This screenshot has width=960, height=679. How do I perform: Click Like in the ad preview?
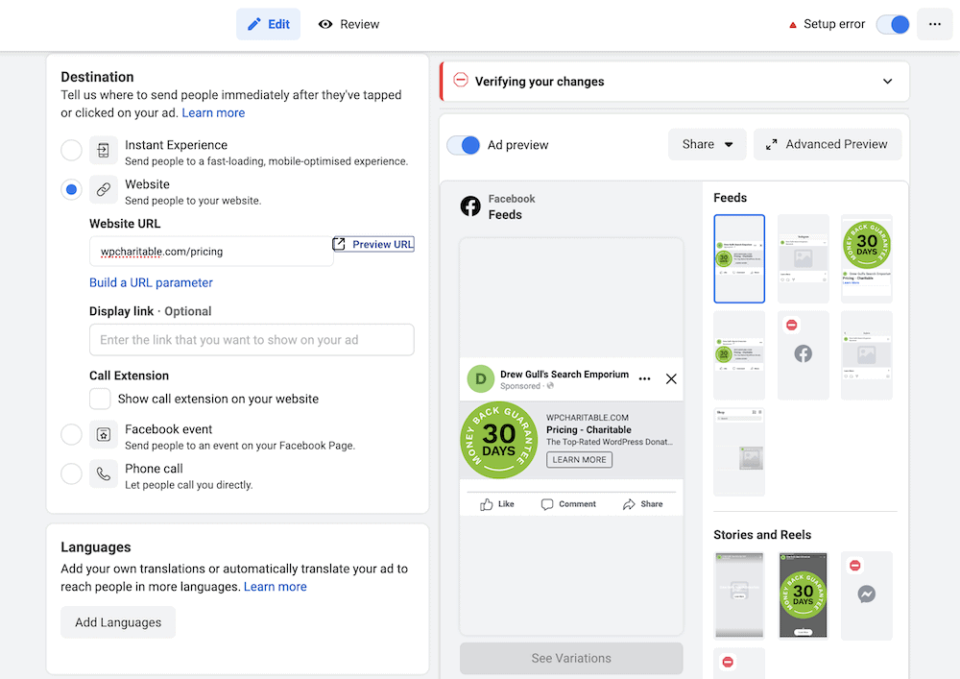(497, 504)
